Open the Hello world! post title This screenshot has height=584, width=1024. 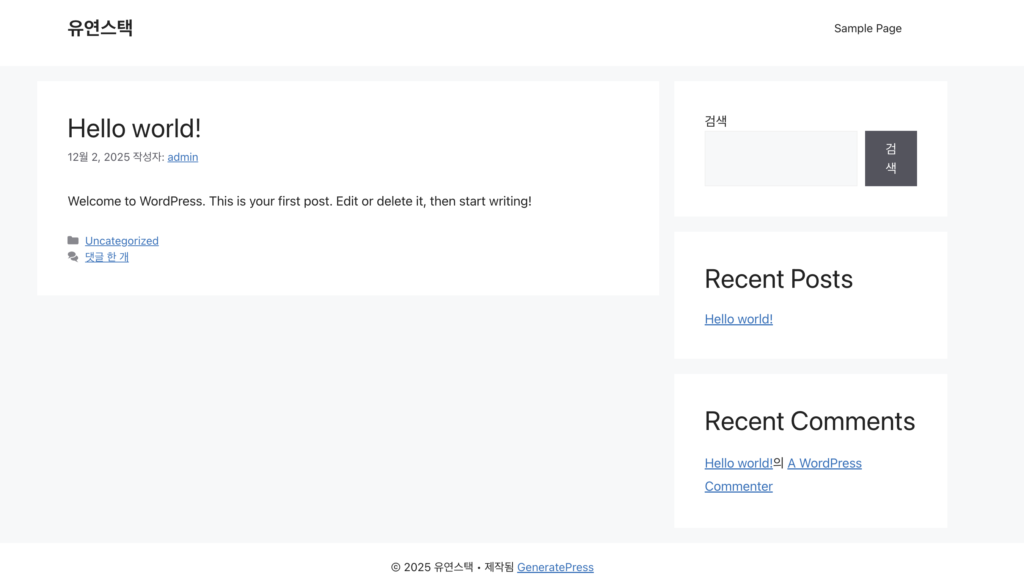[134, 128]
